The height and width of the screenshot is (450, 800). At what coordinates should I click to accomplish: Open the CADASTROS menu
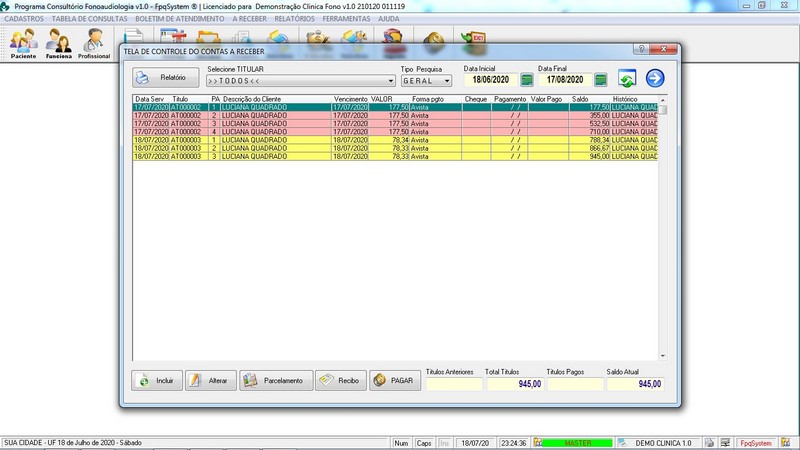click(x=23, y=18)
